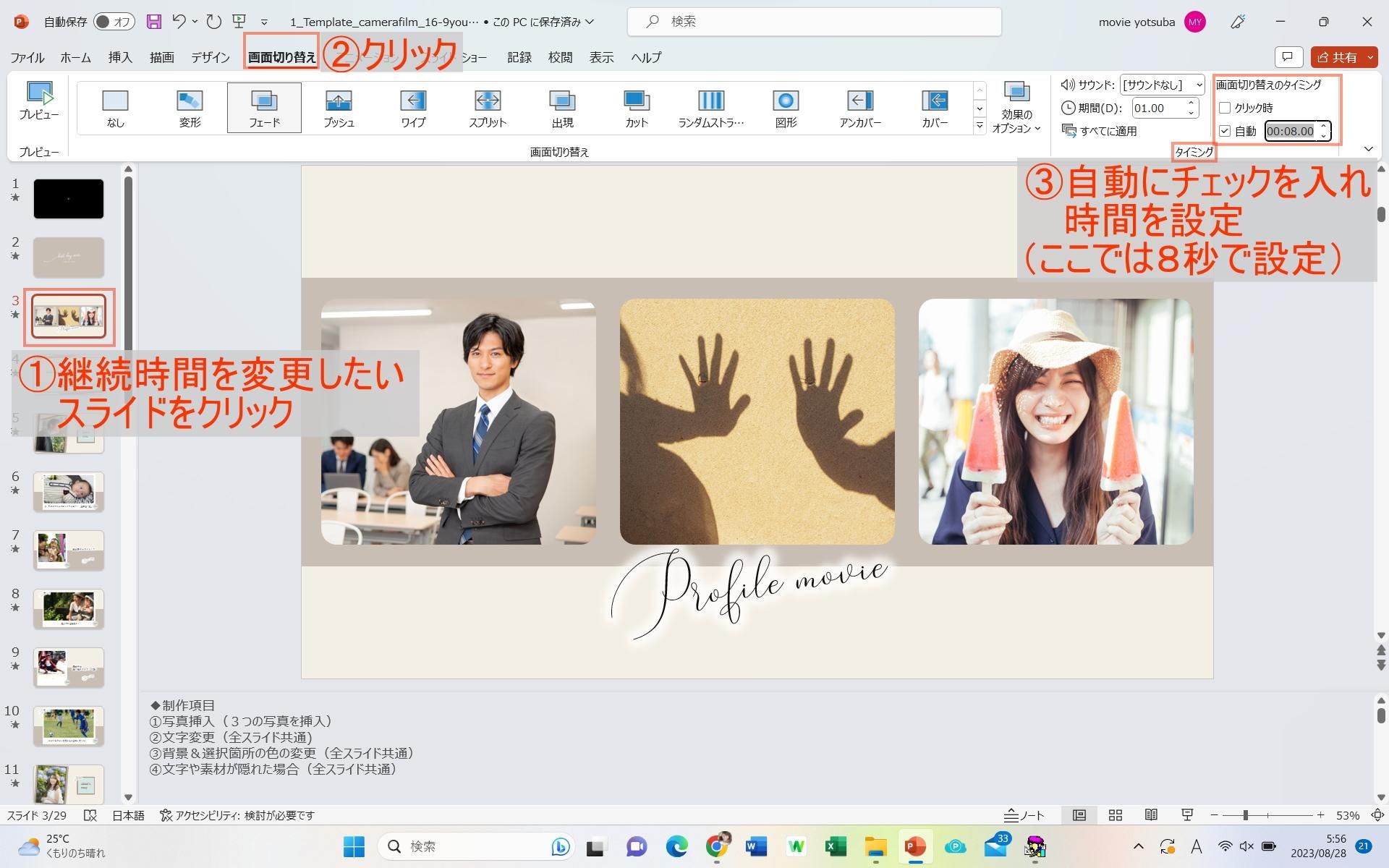
Task: Select slide 1 black thumbnail
Action: pyautogui.click(x=69, y=199)
